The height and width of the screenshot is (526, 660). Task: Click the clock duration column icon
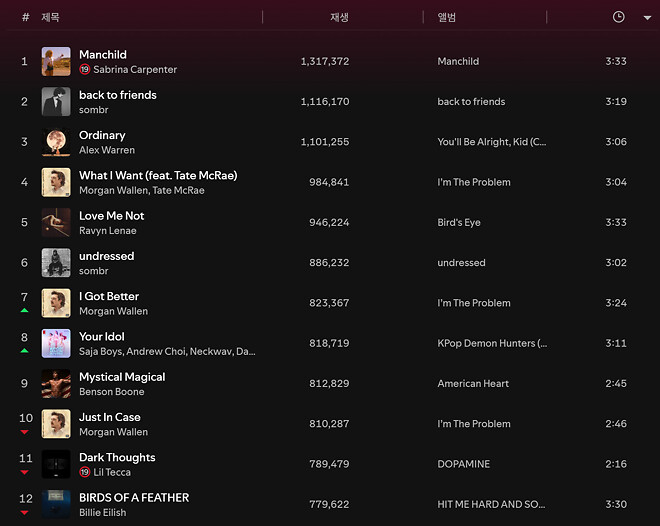618,17
